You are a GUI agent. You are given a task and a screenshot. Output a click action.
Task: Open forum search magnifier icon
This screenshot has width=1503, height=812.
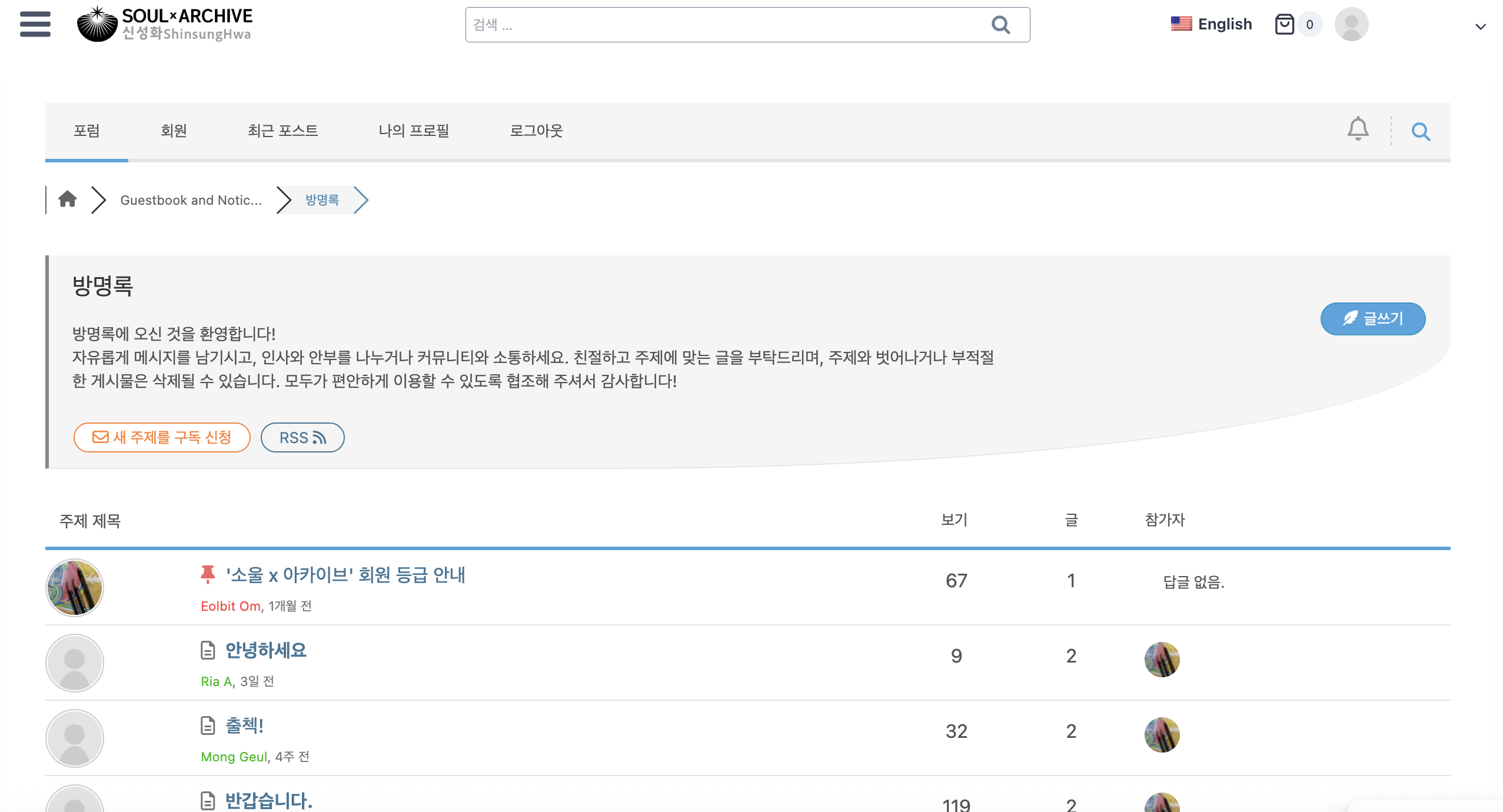pyautogui.click(x=1421, y=131)
